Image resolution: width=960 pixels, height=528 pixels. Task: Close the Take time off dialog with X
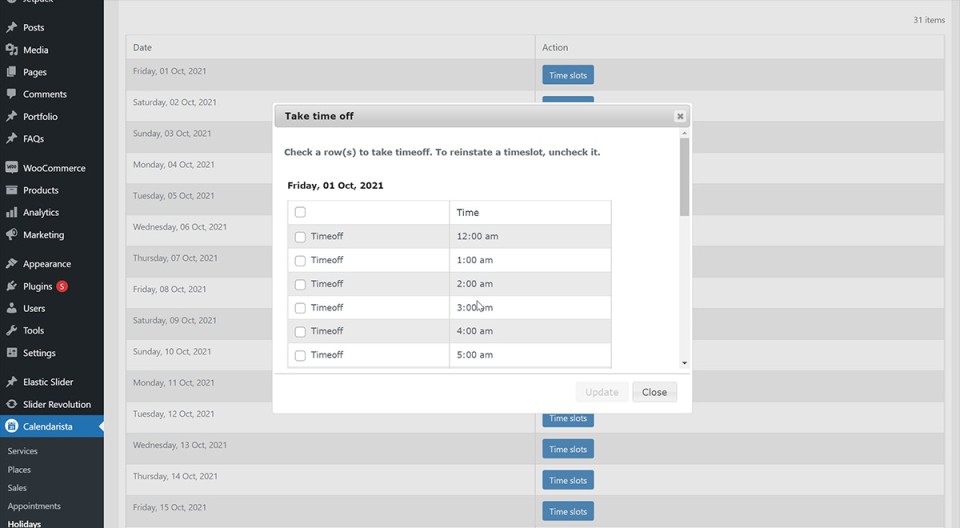coord(680,116)
